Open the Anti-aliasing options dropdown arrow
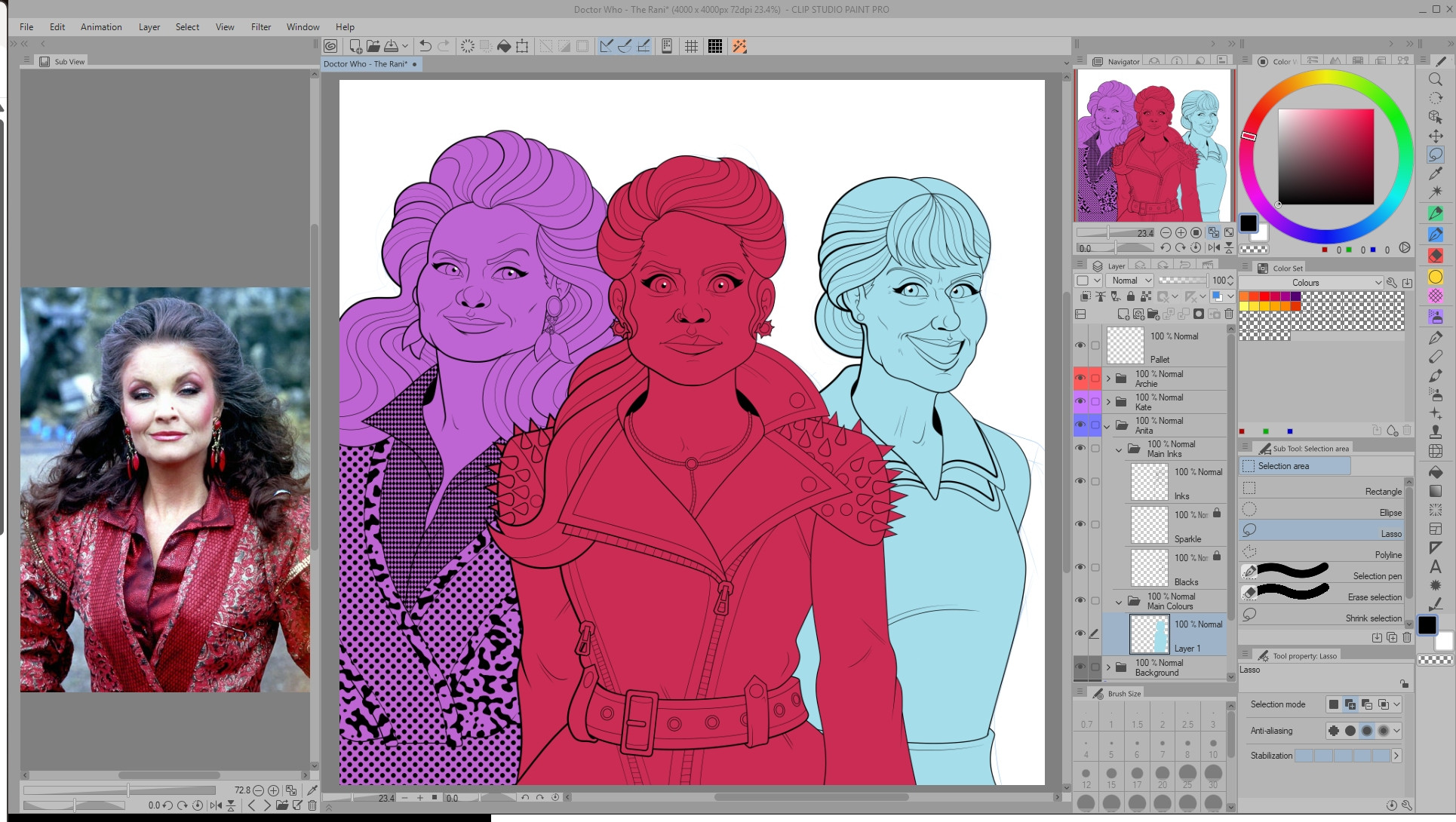The width and height of the screenshot is (1456, 822). [1397, 730]
